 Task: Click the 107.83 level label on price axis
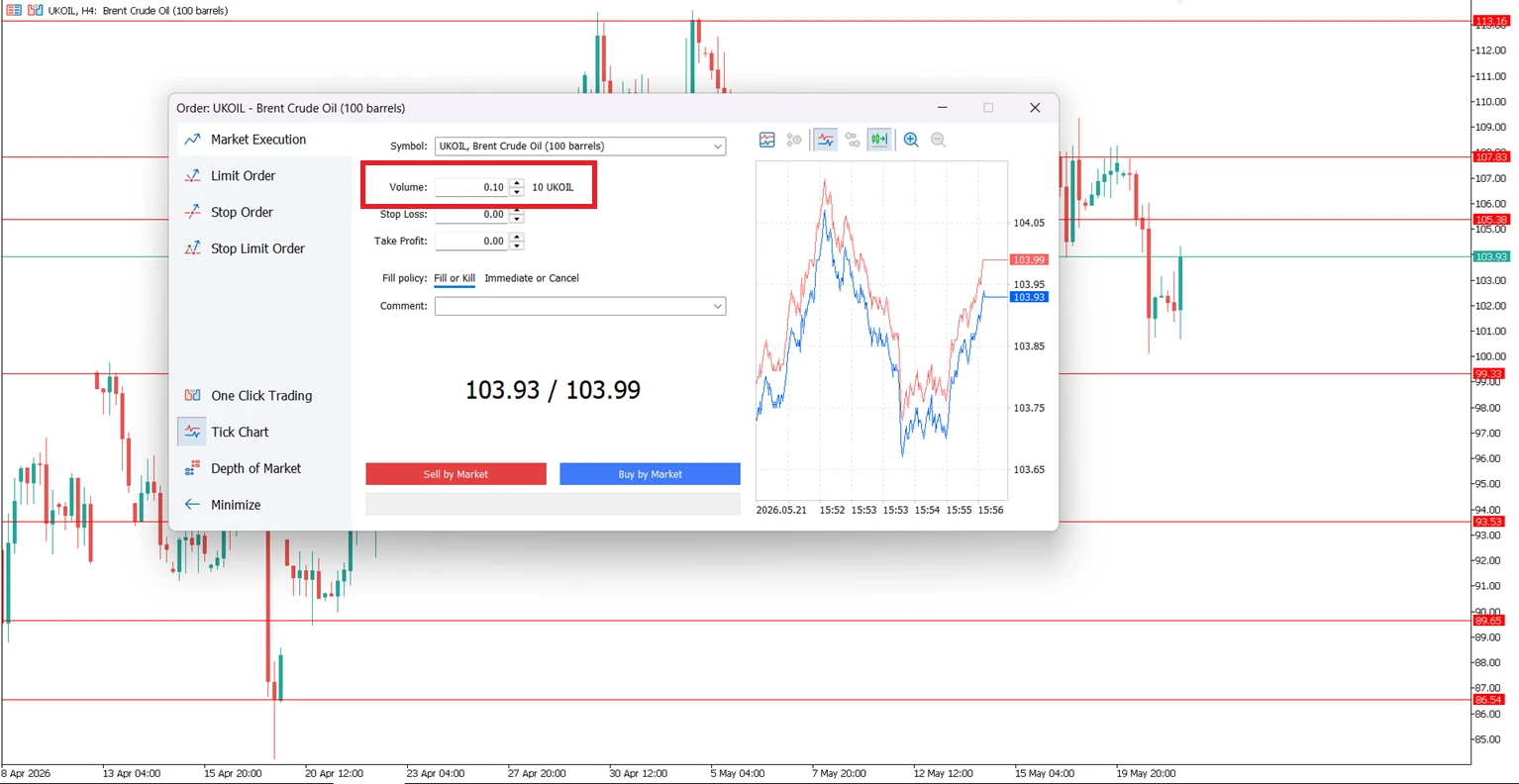point(1490,156)
